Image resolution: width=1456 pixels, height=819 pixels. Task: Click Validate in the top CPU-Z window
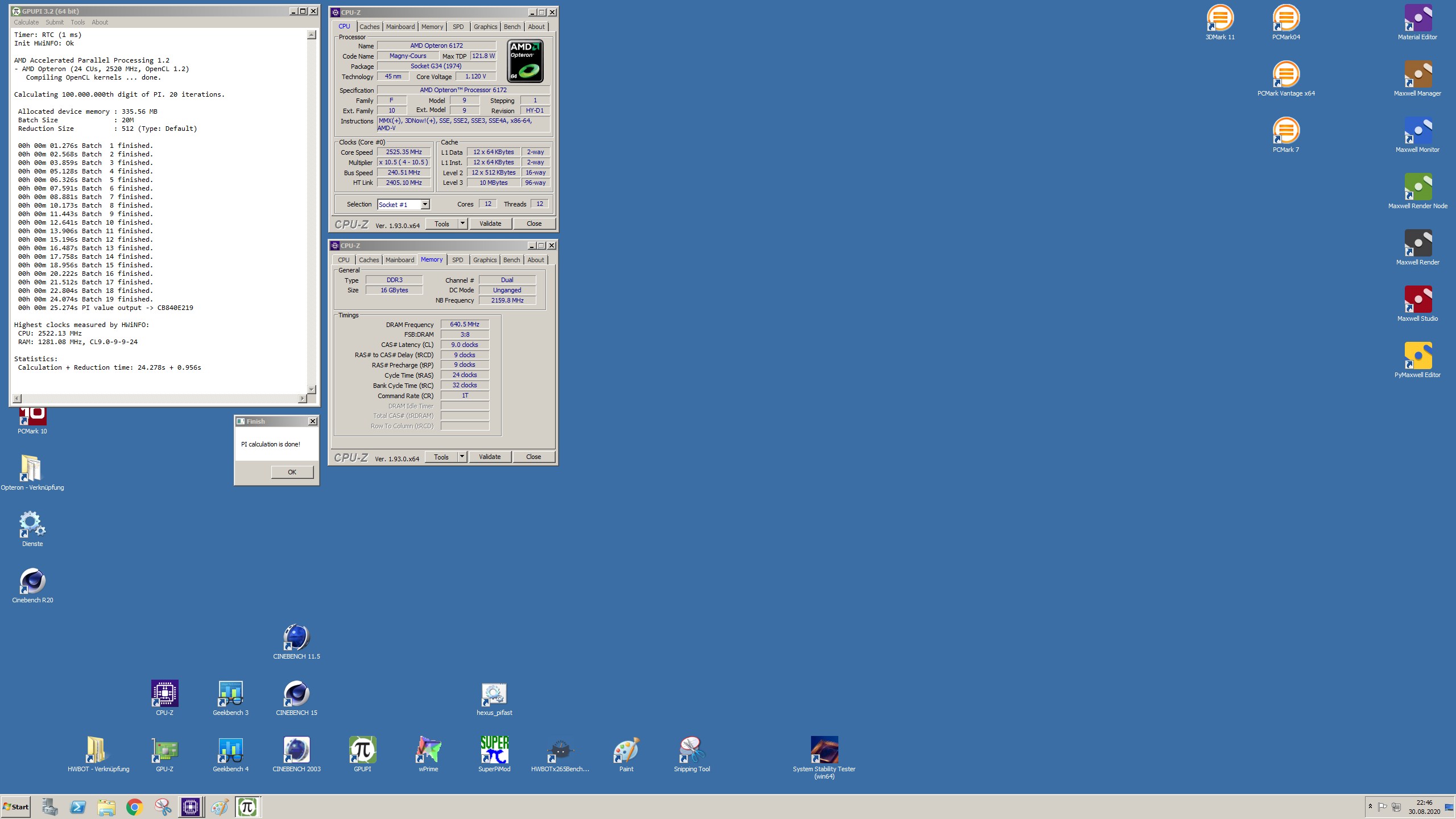point(490,224)
